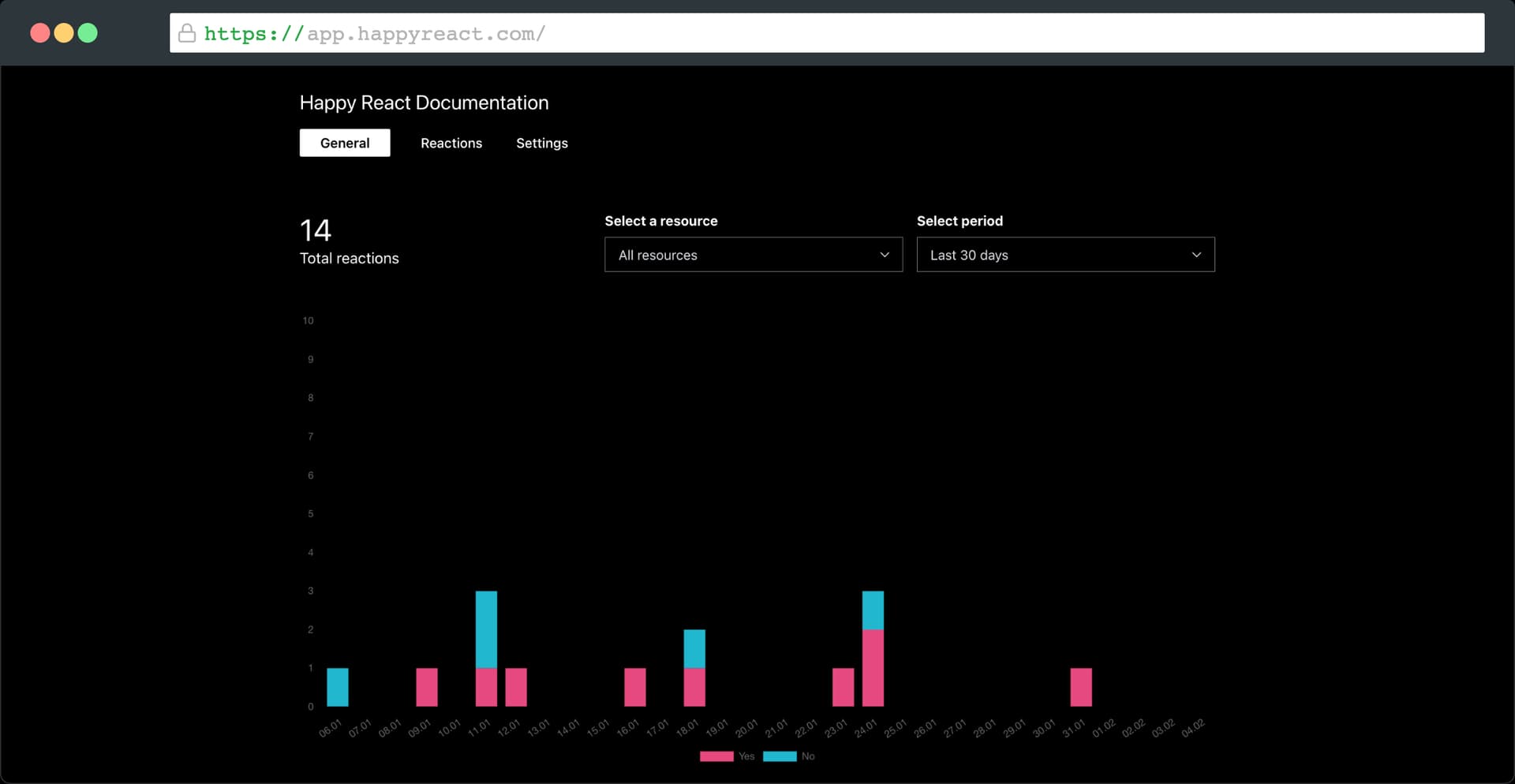Click the yellow minimize window dot
The height and width of the screenshot is (784, 1515).
[64, 33]
